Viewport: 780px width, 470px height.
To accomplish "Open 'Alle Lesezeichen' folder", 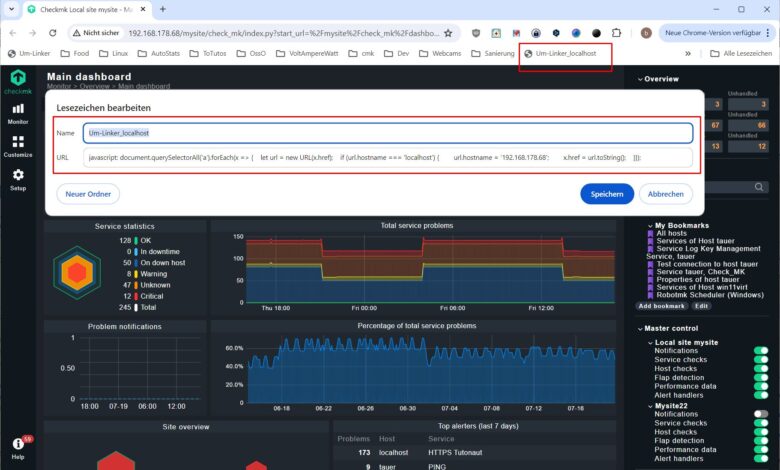I will (741, 53).
